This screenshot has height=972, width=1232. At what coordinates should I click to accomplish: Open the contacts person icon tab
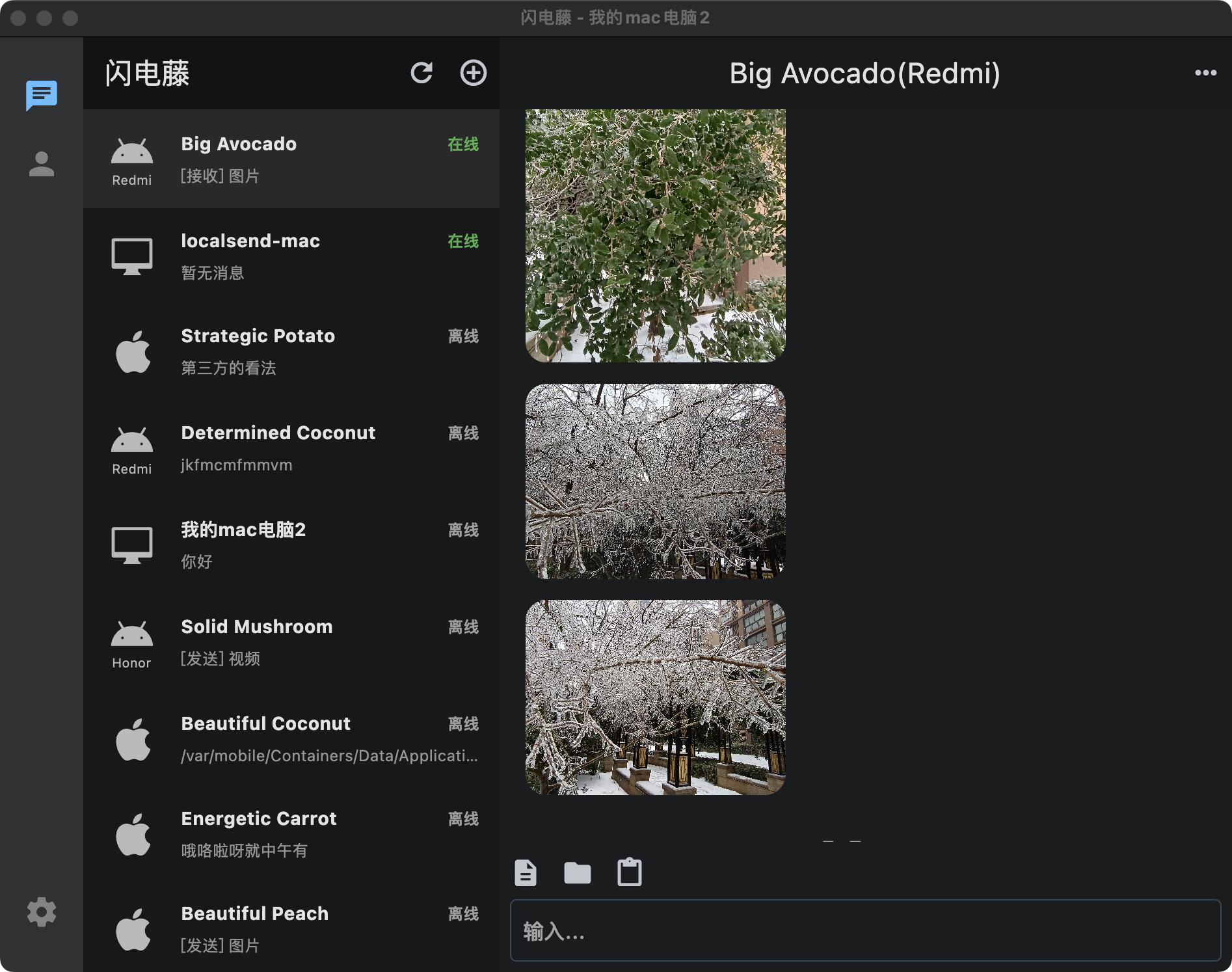click(x=42, y=164)
